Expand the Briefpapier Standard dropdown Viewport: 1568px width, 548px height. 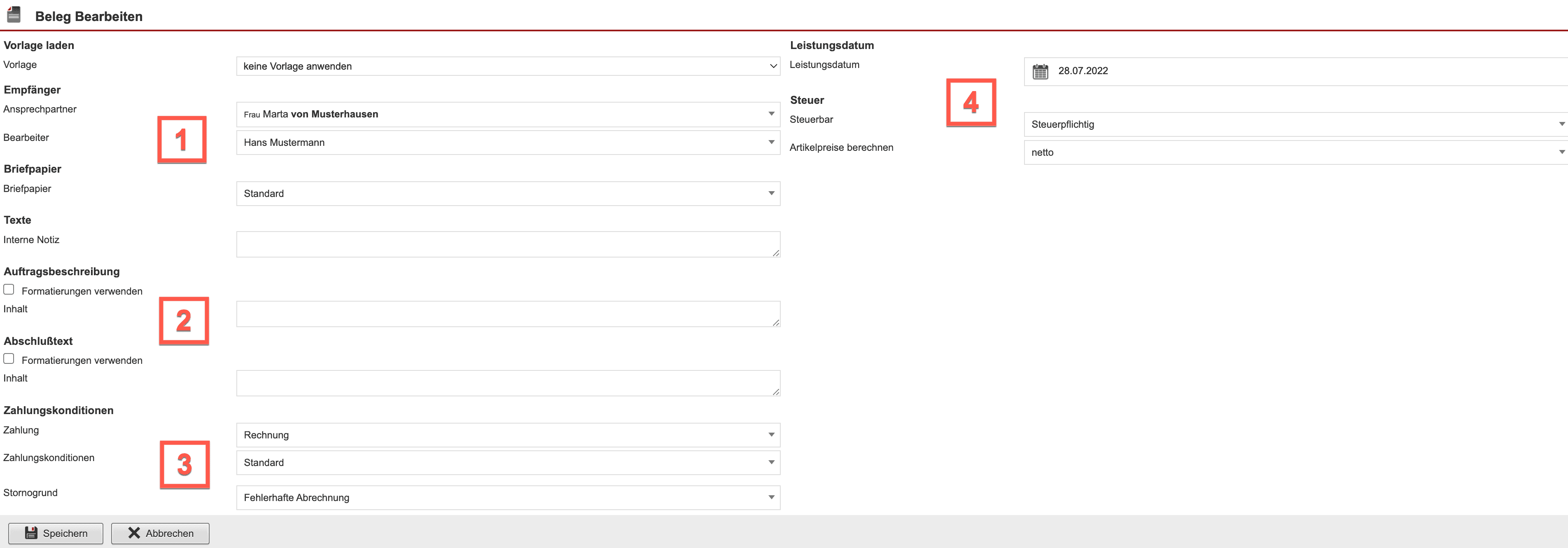tap(508, 193)
